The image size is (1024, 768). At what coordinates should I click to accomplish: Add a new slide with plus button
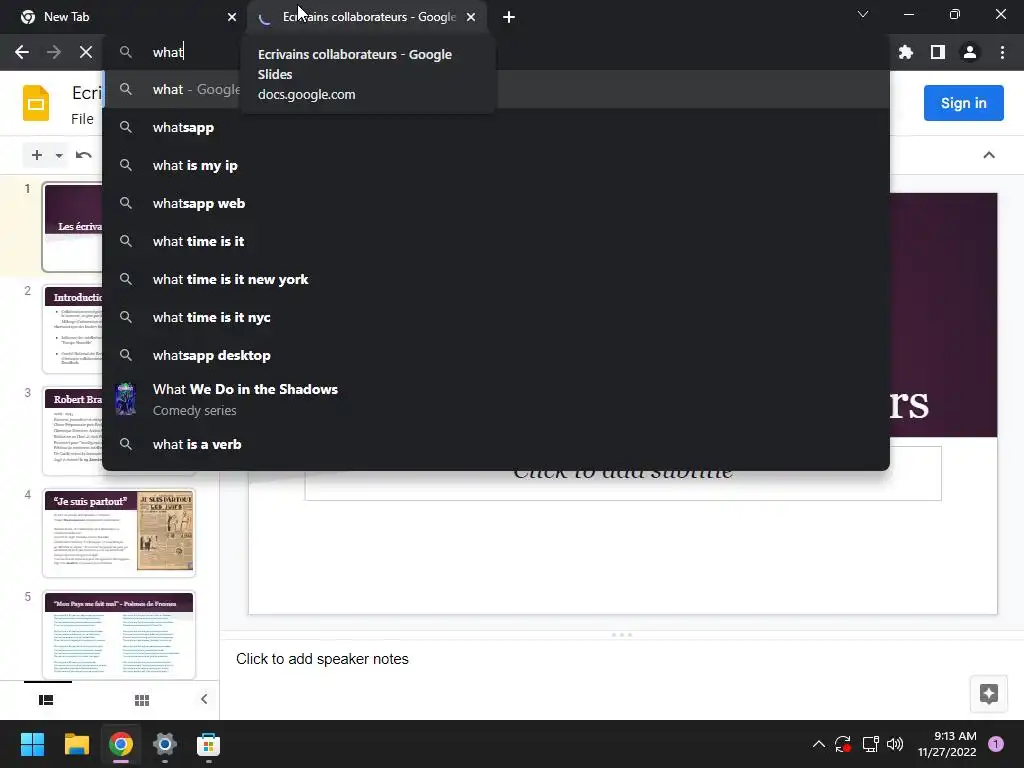click(37, 155)
